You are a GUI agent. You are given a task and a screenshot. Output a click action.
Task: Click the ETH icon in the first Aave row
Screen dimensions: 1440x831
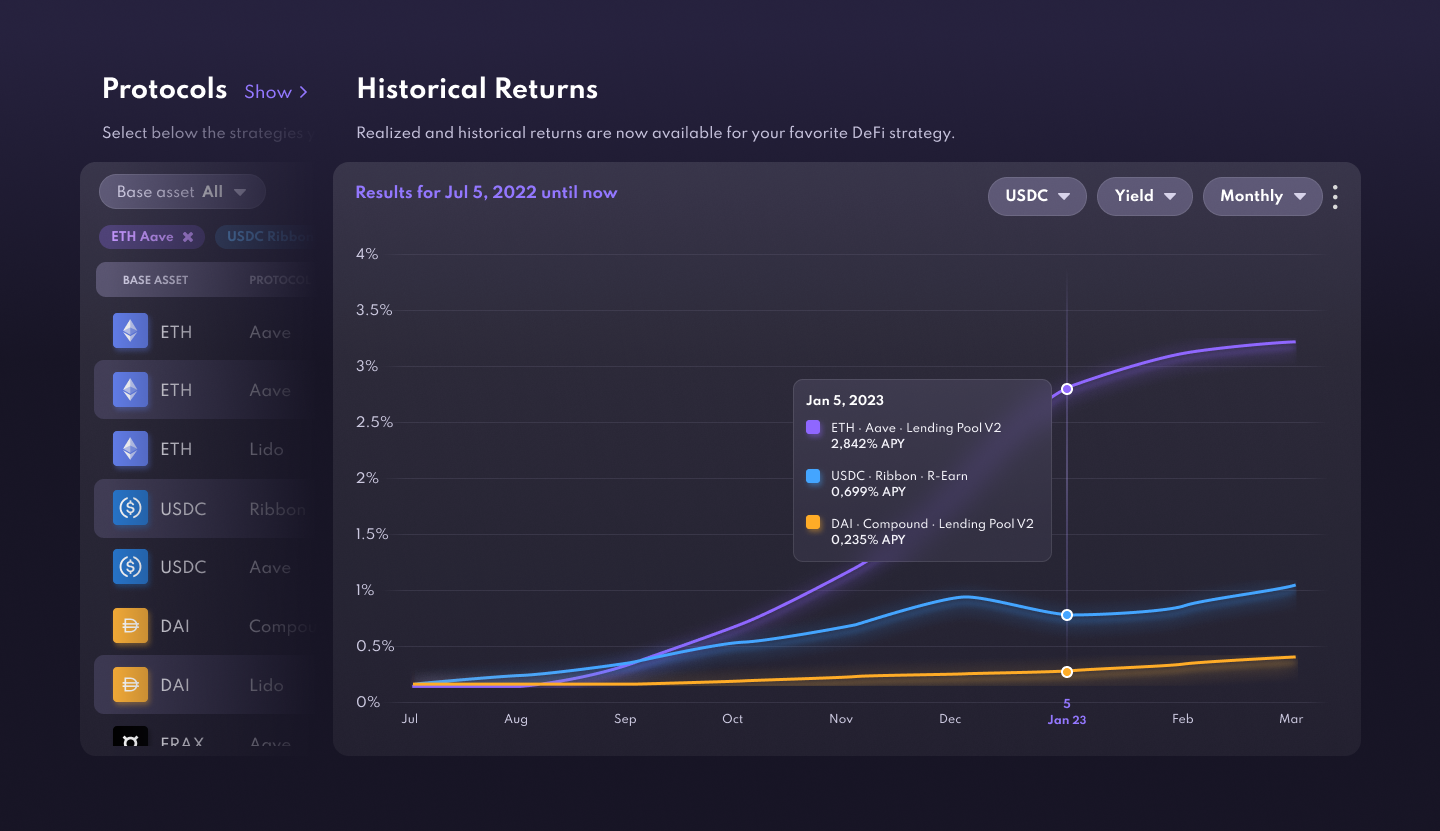[130, 331]
